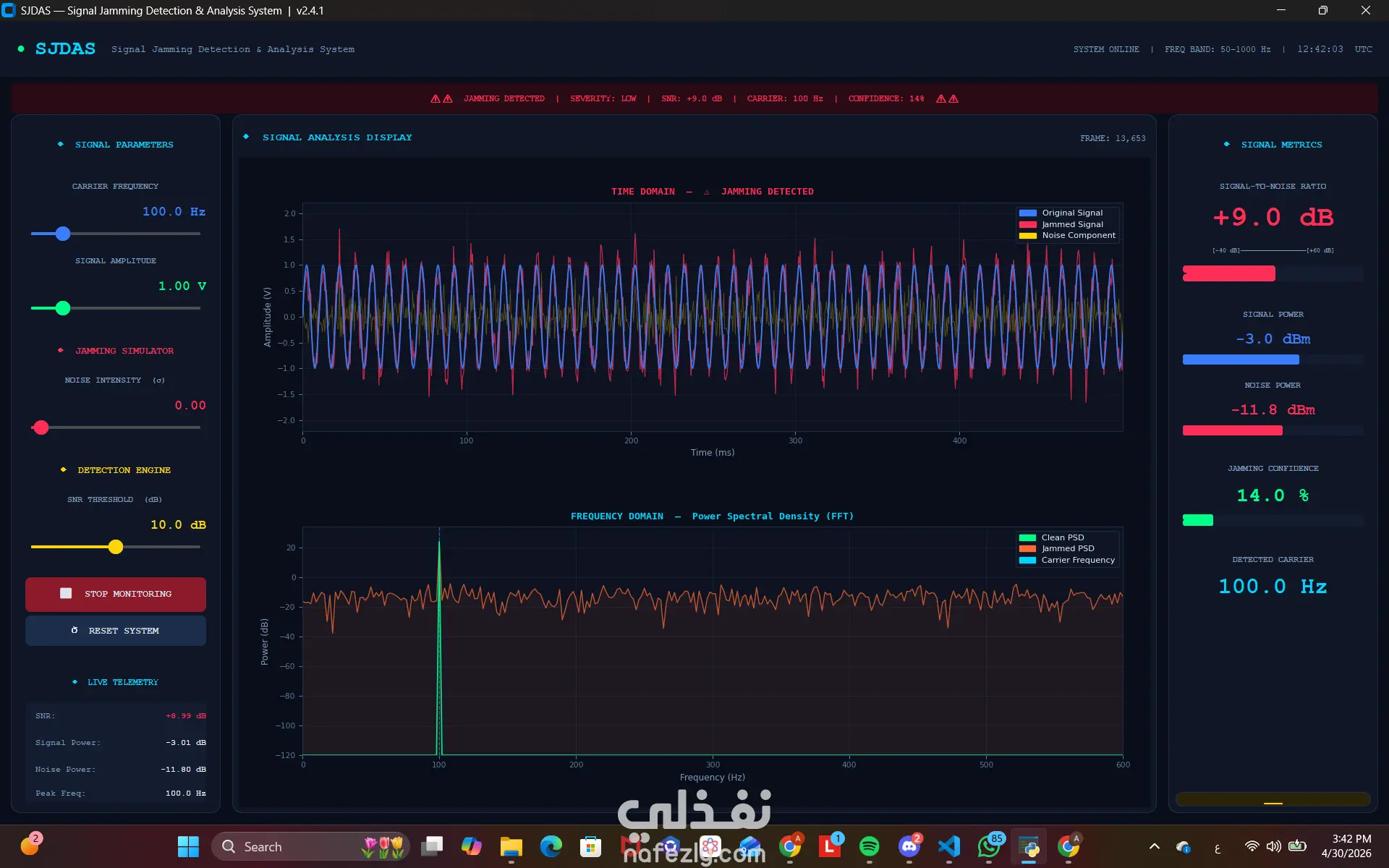Screen dimensions: 1389x868
Task: Click the Time (ms) axis label
Action: 713,453
